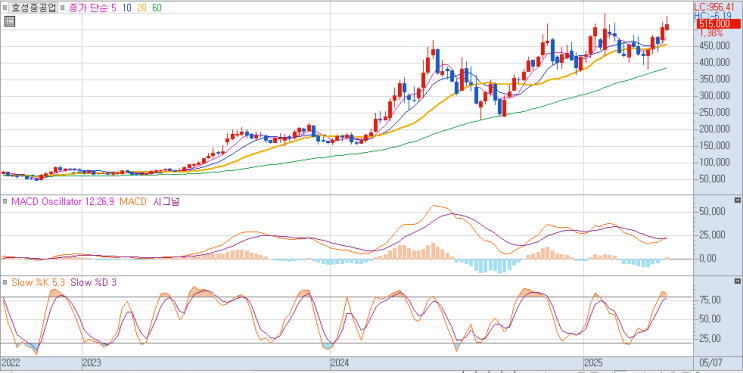Click the 2023 year marker on time axis
Viewport: 743px width, 373px height.
coord(92,363)
